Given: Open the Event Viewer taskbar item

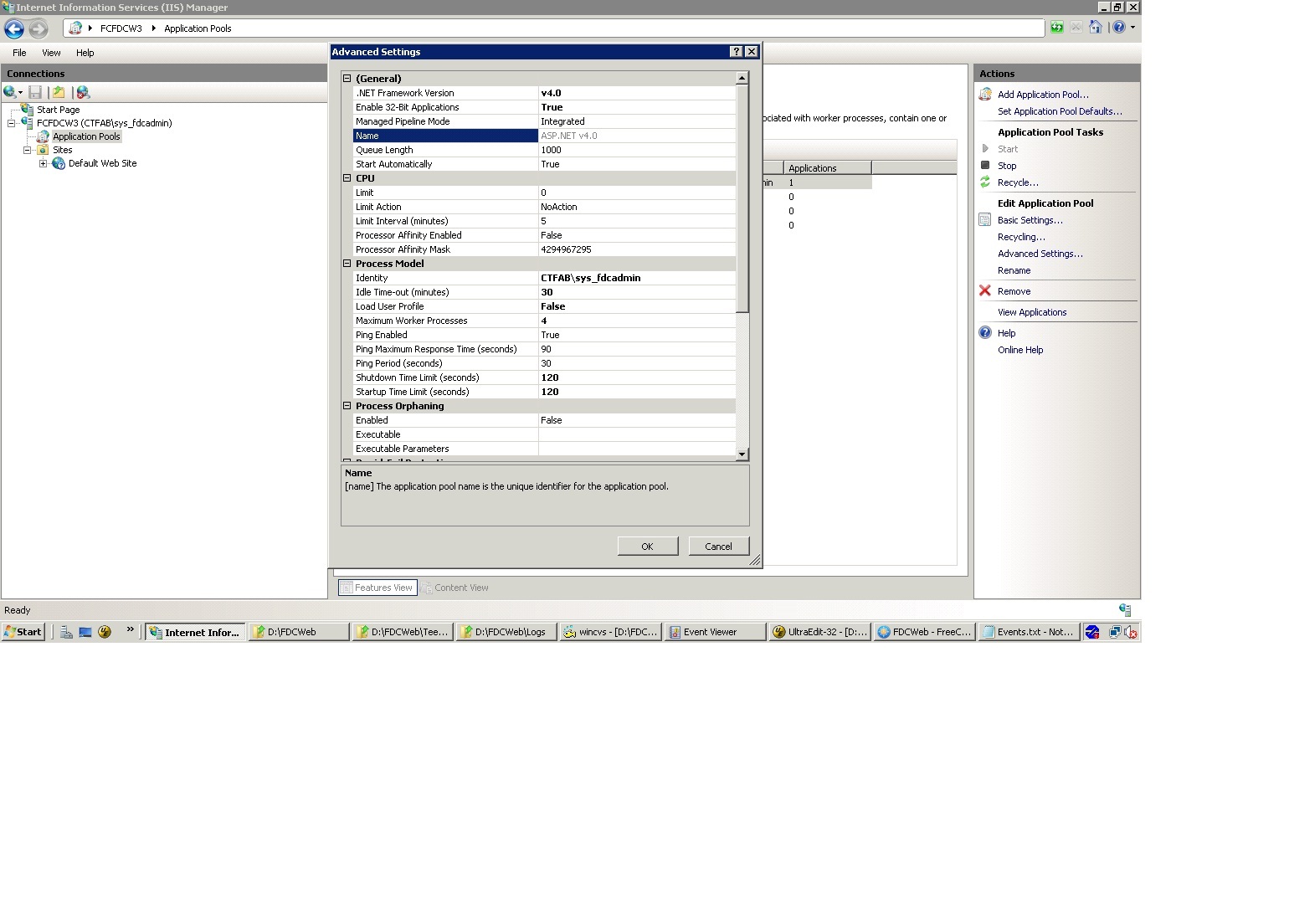Looking at the screenshot, I should (x=716, y=632).
